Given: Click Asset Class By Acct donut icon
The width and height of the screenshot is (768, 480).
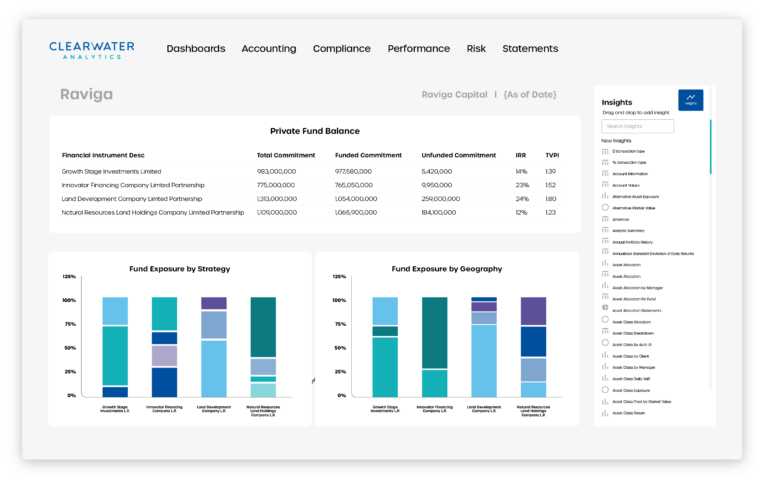Looking at the screenshot, I should point(605,343).
